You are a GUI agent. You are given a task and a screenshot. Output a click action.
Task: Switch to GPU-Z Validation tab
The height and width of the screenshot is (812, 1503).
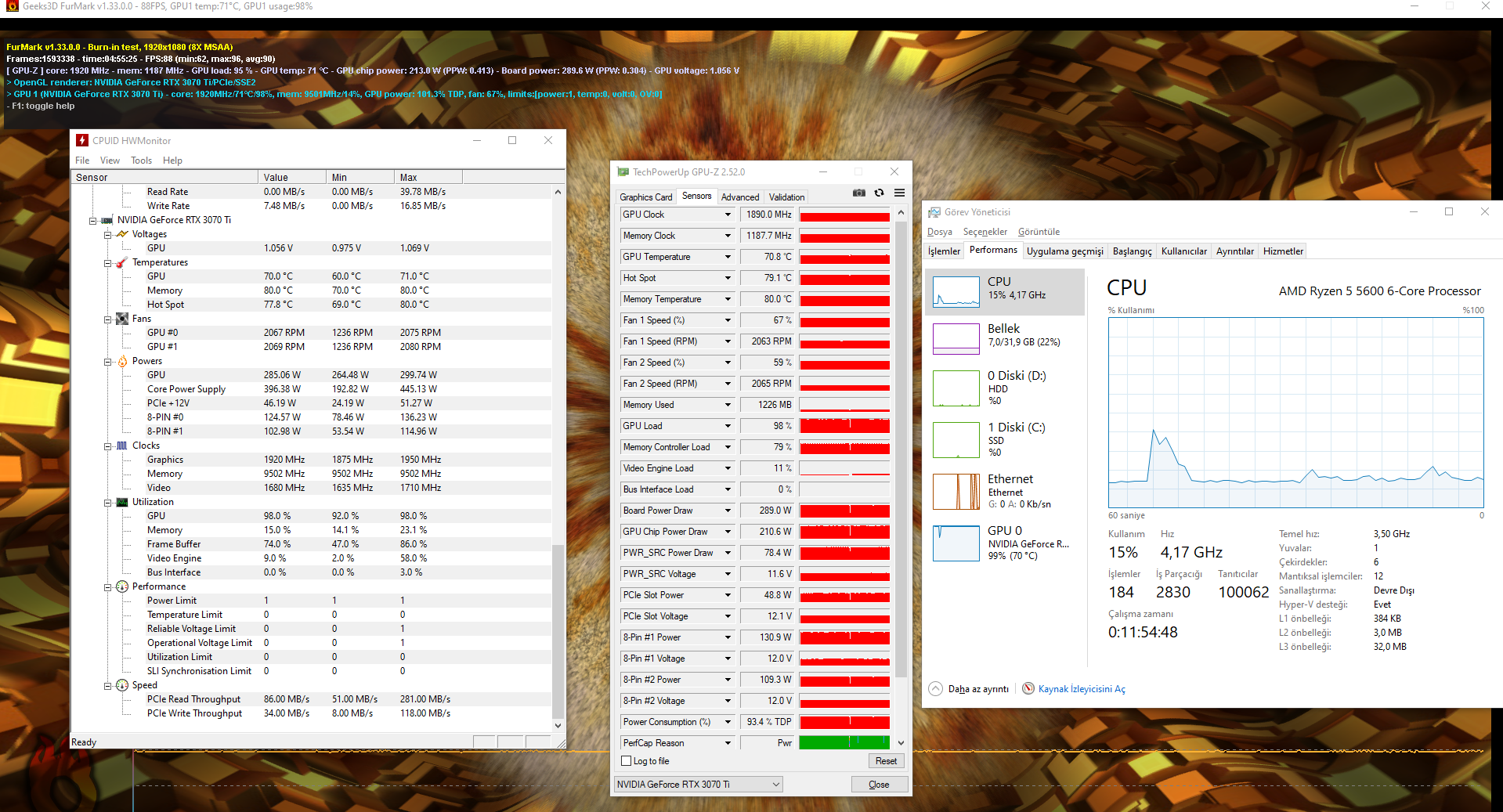tap(786, 197)
